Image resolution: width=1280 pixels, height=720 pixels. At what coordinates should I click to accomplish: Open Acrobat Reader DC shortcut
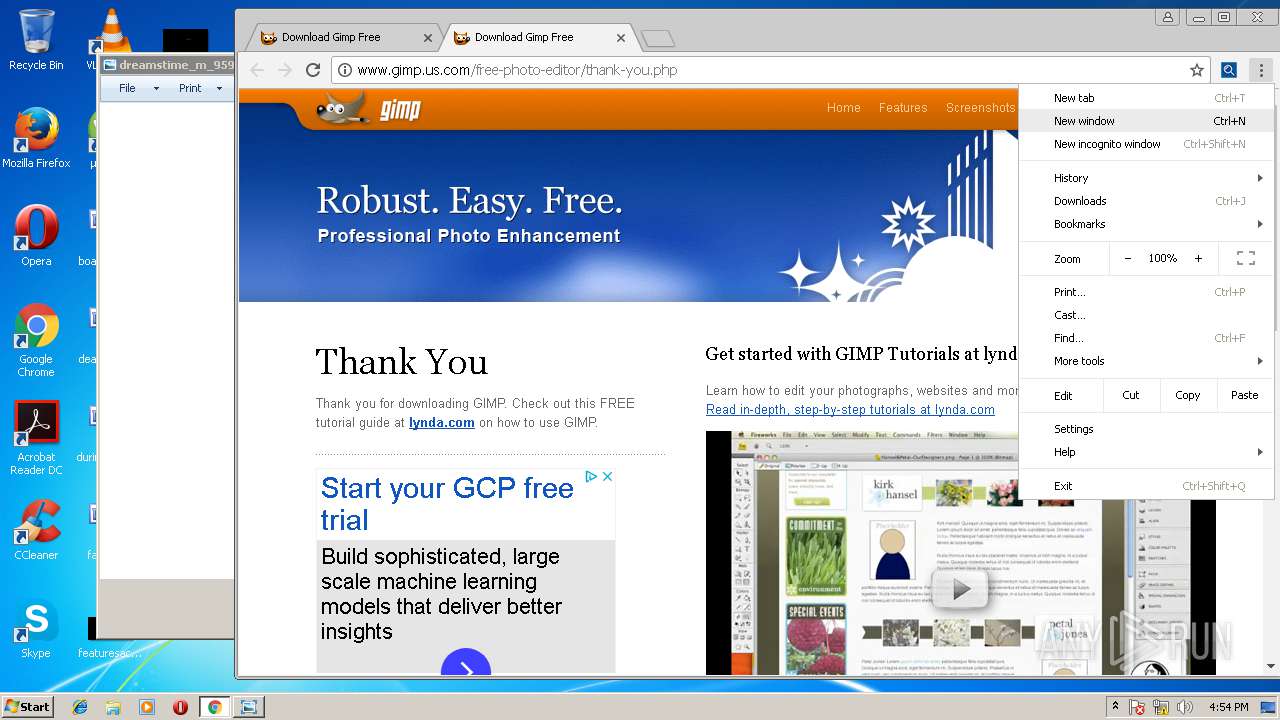point(36,438)
